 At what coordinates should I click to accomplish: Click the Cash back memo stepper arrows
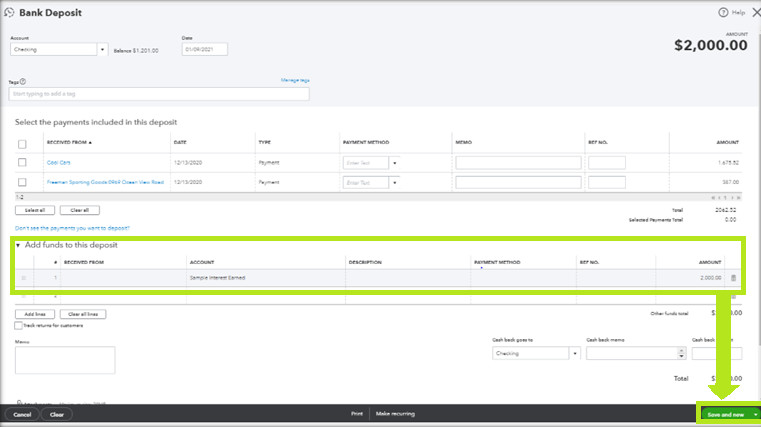pos(681,353)
